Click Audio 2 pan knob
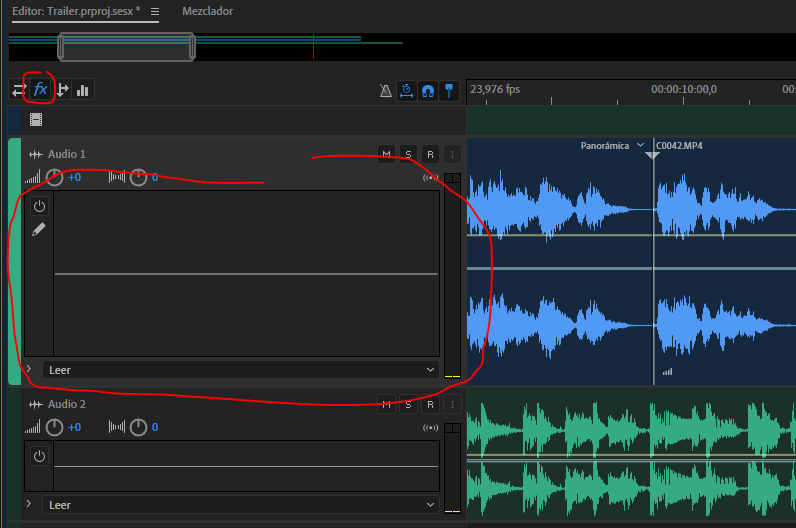 click(138, 427)
